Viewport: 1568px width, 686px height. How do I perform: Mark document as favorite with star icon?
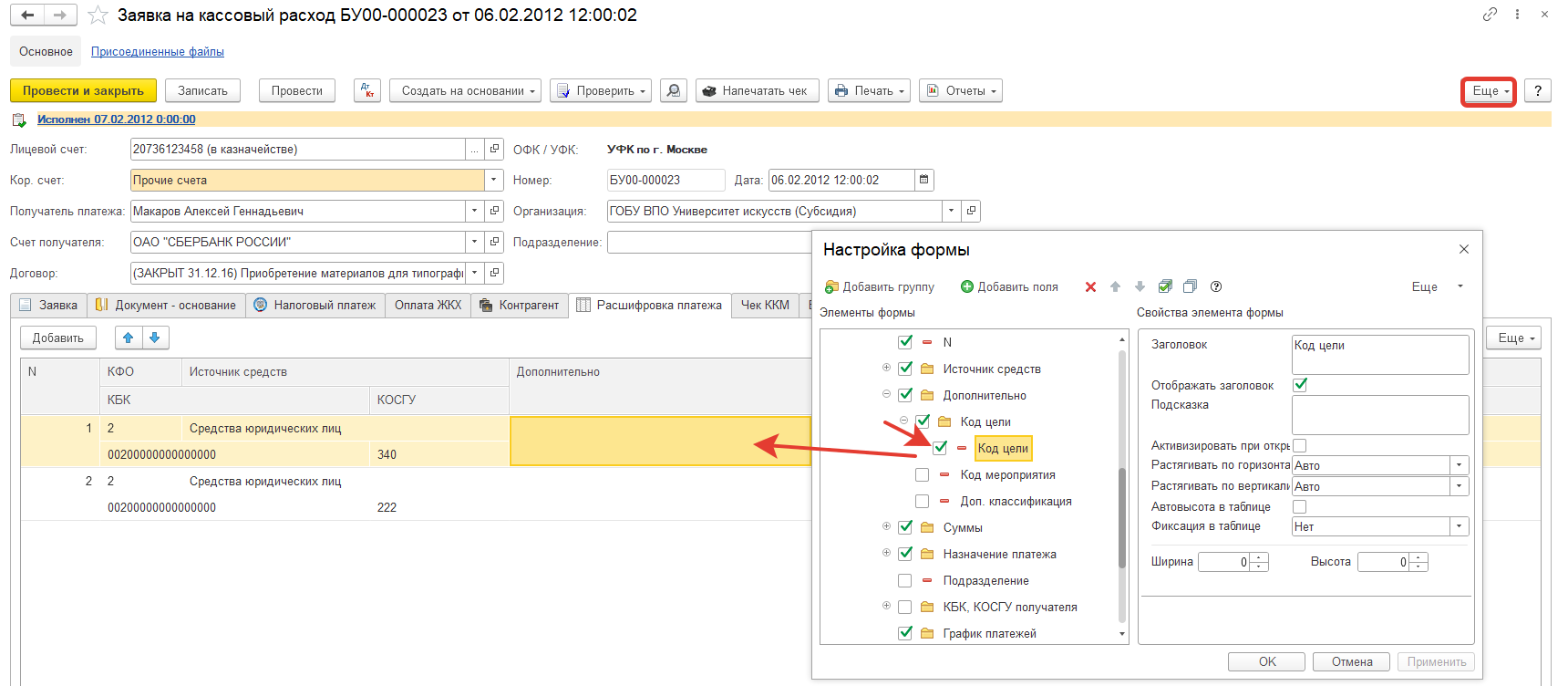(98, 16)
